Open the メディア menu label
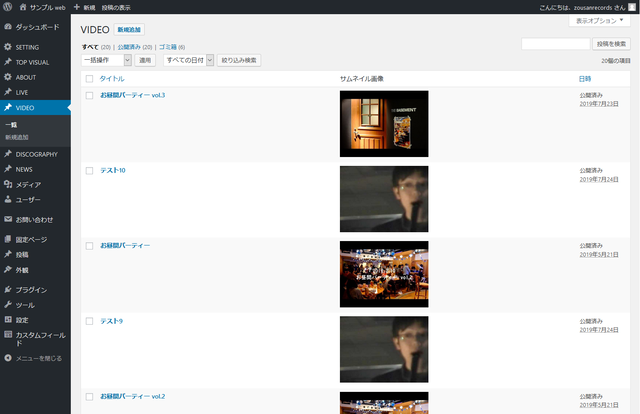Image resolution: width=640 pixels, height=414 pixels. coord(28,185)
